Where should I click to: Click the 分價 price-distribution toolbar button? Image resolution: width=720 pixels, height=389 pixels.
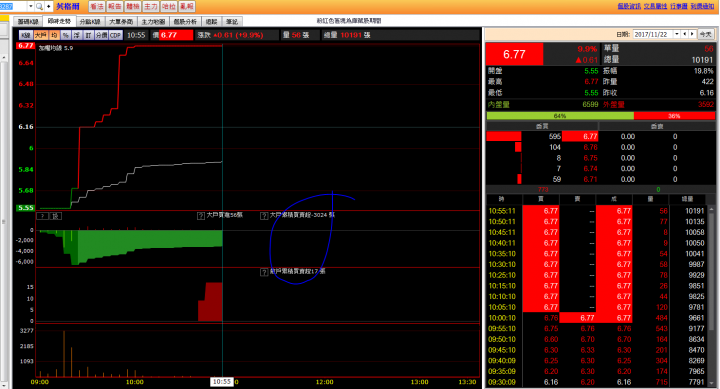(x=101, y=35)
